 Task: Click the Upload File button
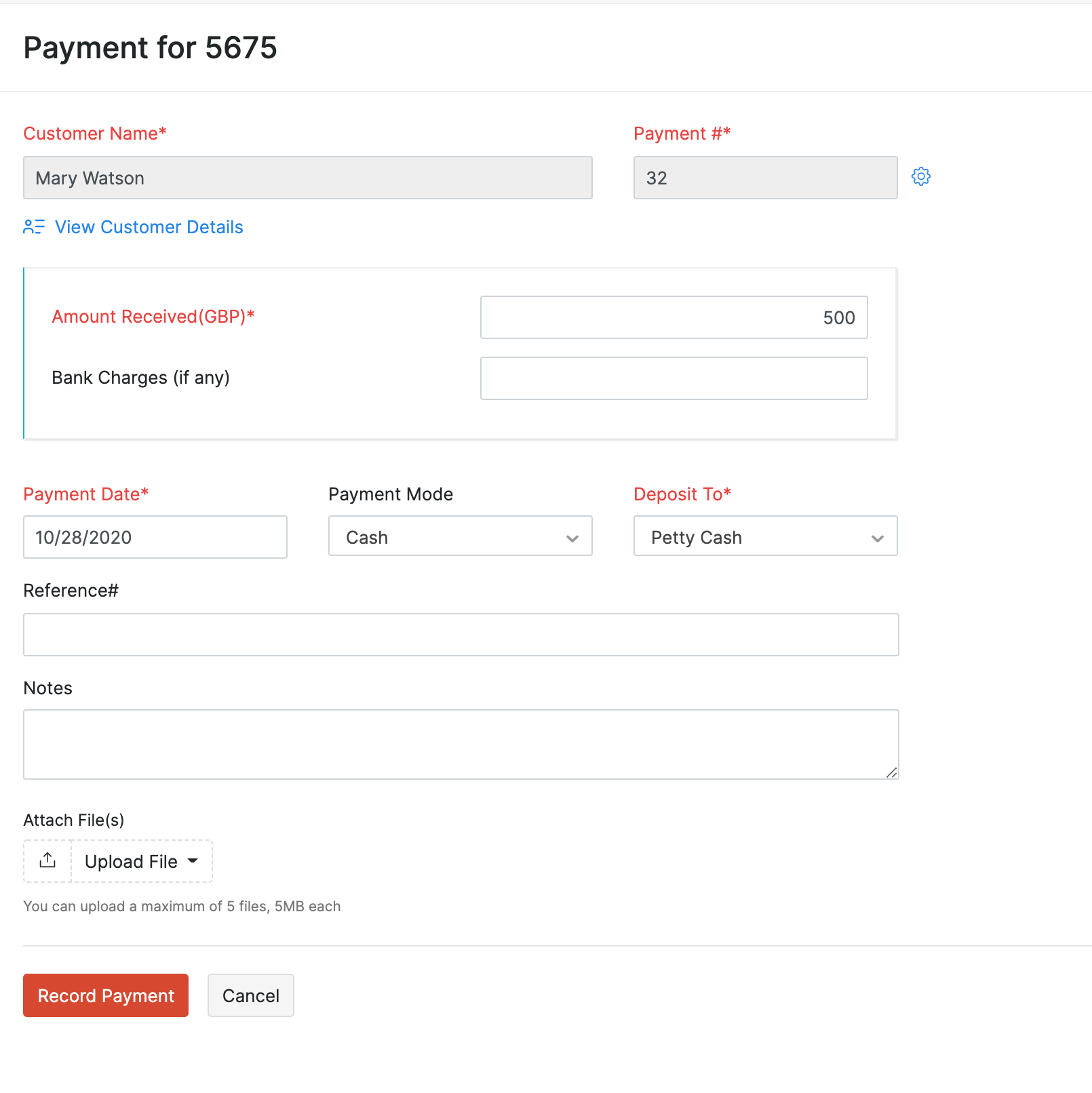[132, 861]
